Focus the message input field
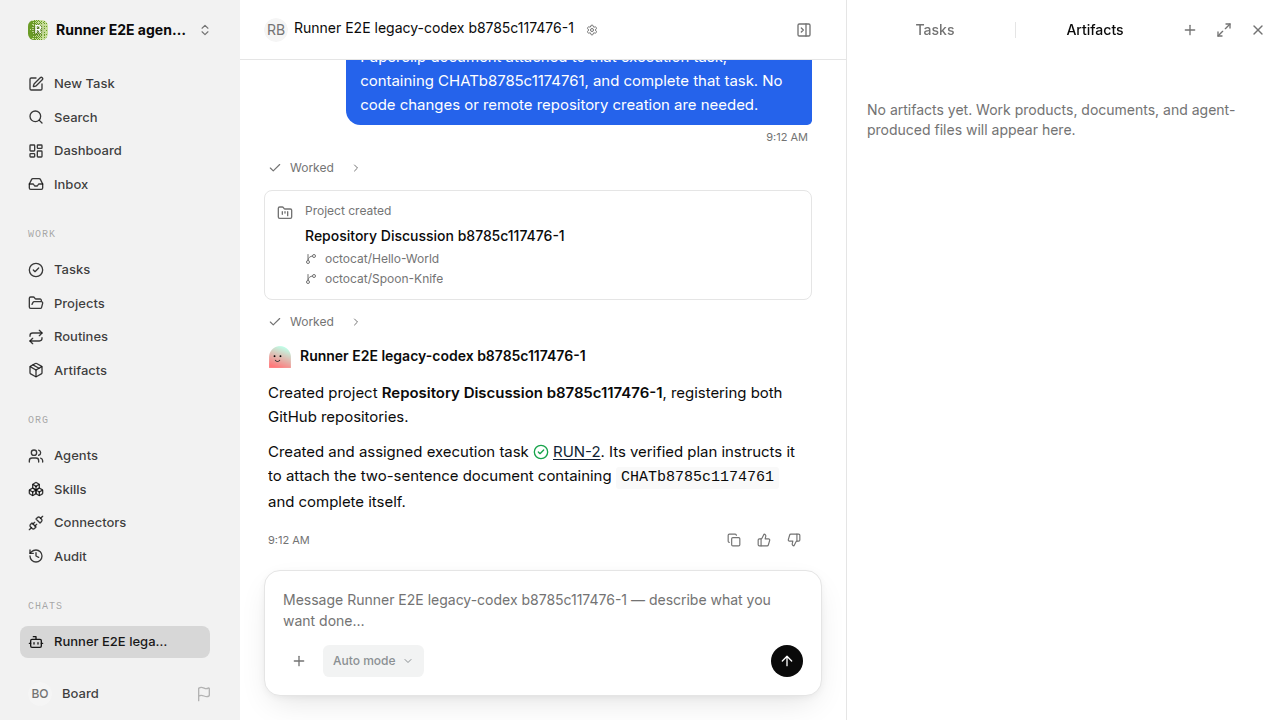This screenshot has height=720, width=1280. (x=543, y=610)
